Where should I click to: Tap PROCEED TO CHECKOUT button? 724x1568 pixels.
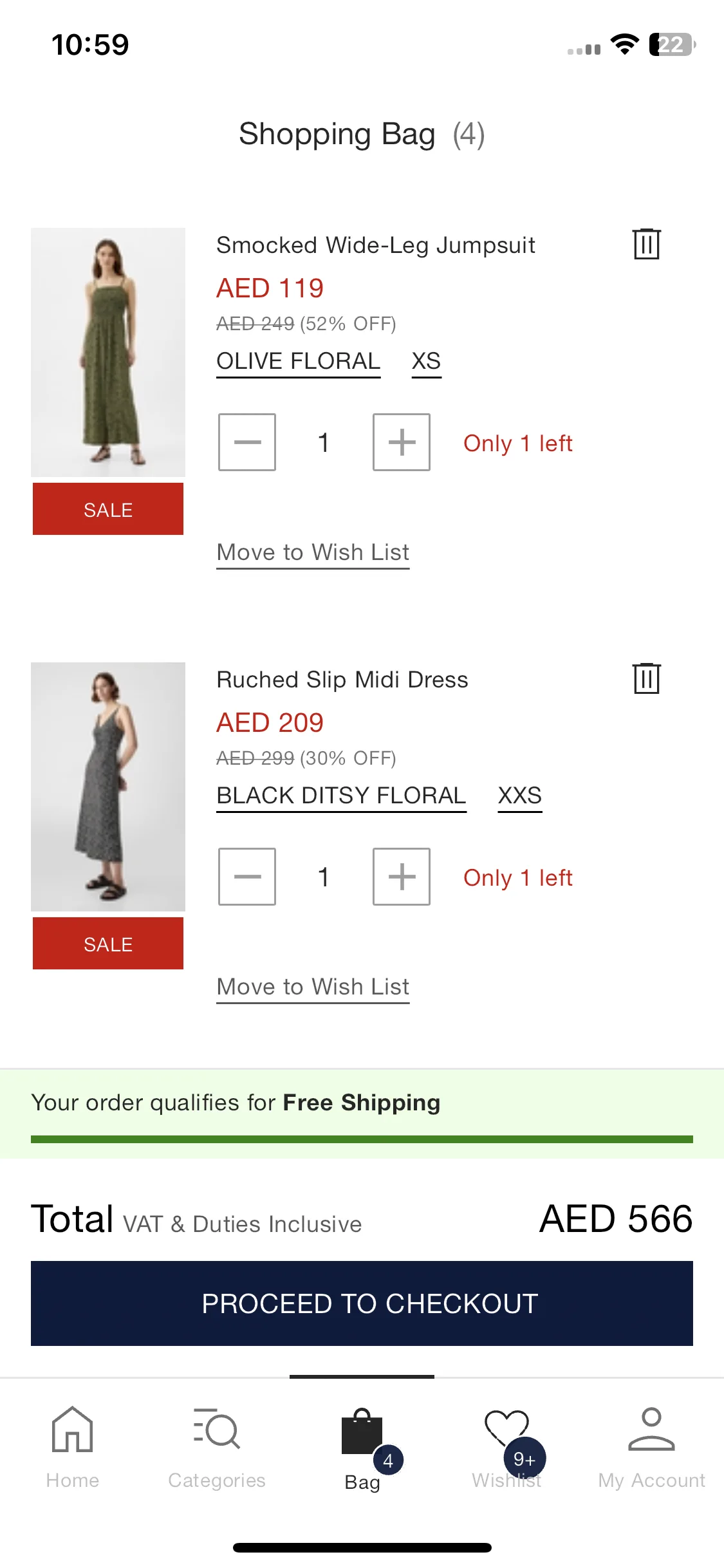[362, 1303]
